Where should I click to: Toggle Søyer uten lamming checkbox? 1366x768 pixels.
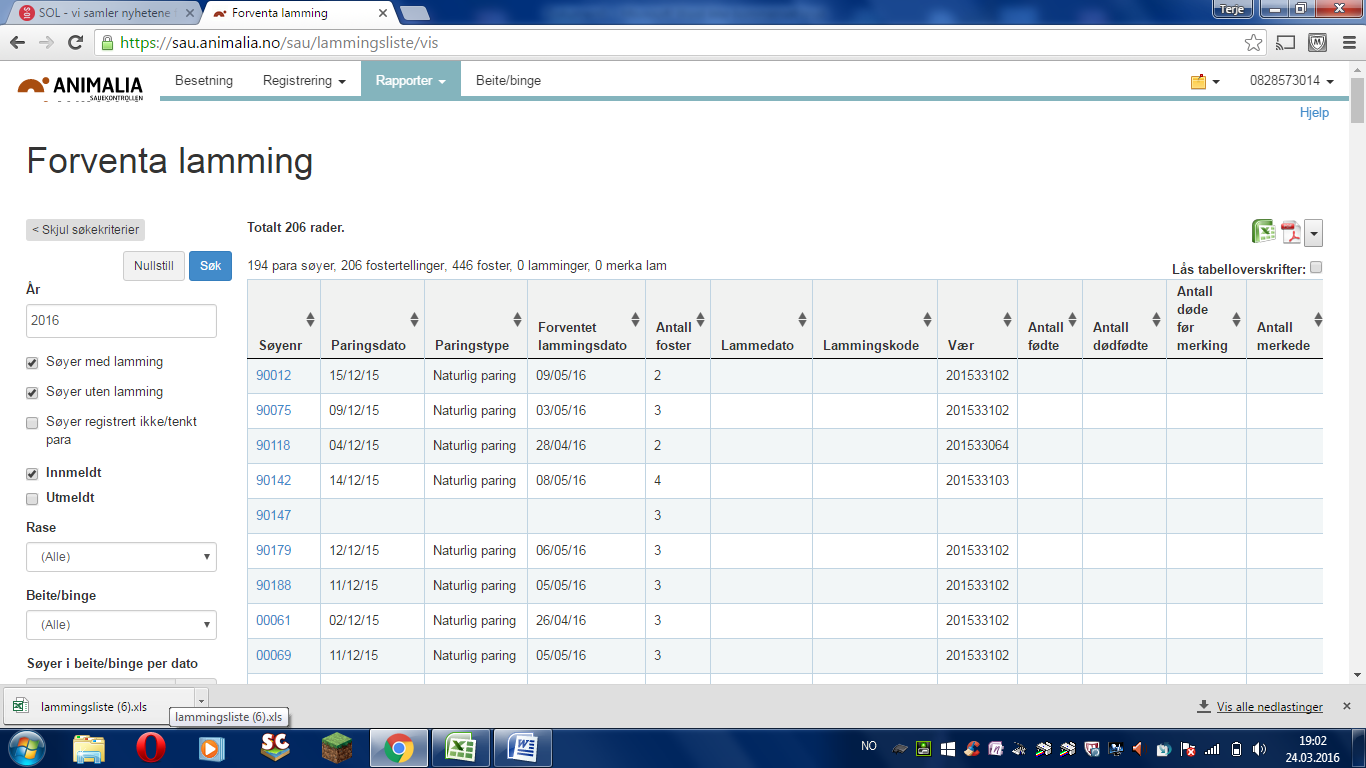pyautogui.click(x=32, y=392)
